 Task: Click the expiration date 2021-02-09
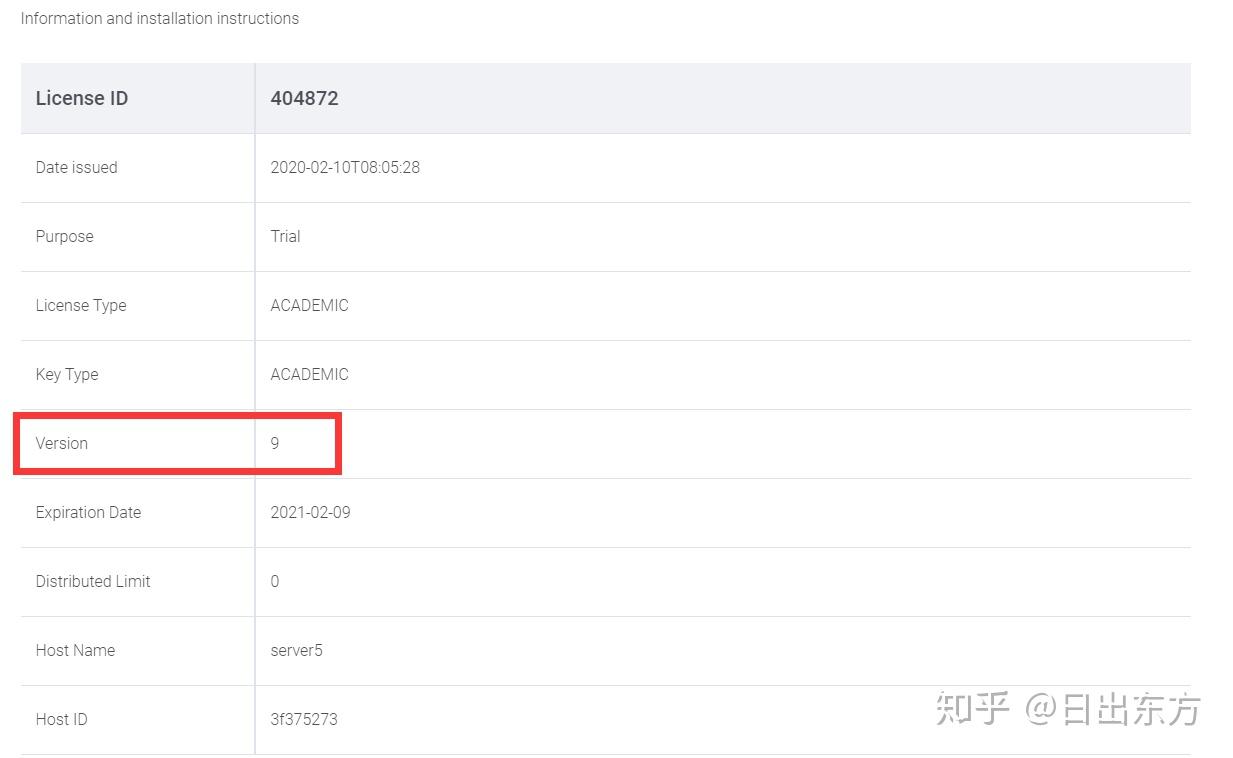coord(310,512)
